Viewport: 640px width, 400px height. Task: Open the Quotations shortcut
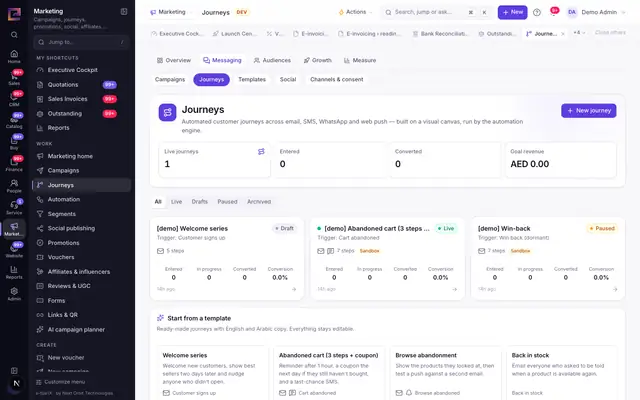point(82,85)
